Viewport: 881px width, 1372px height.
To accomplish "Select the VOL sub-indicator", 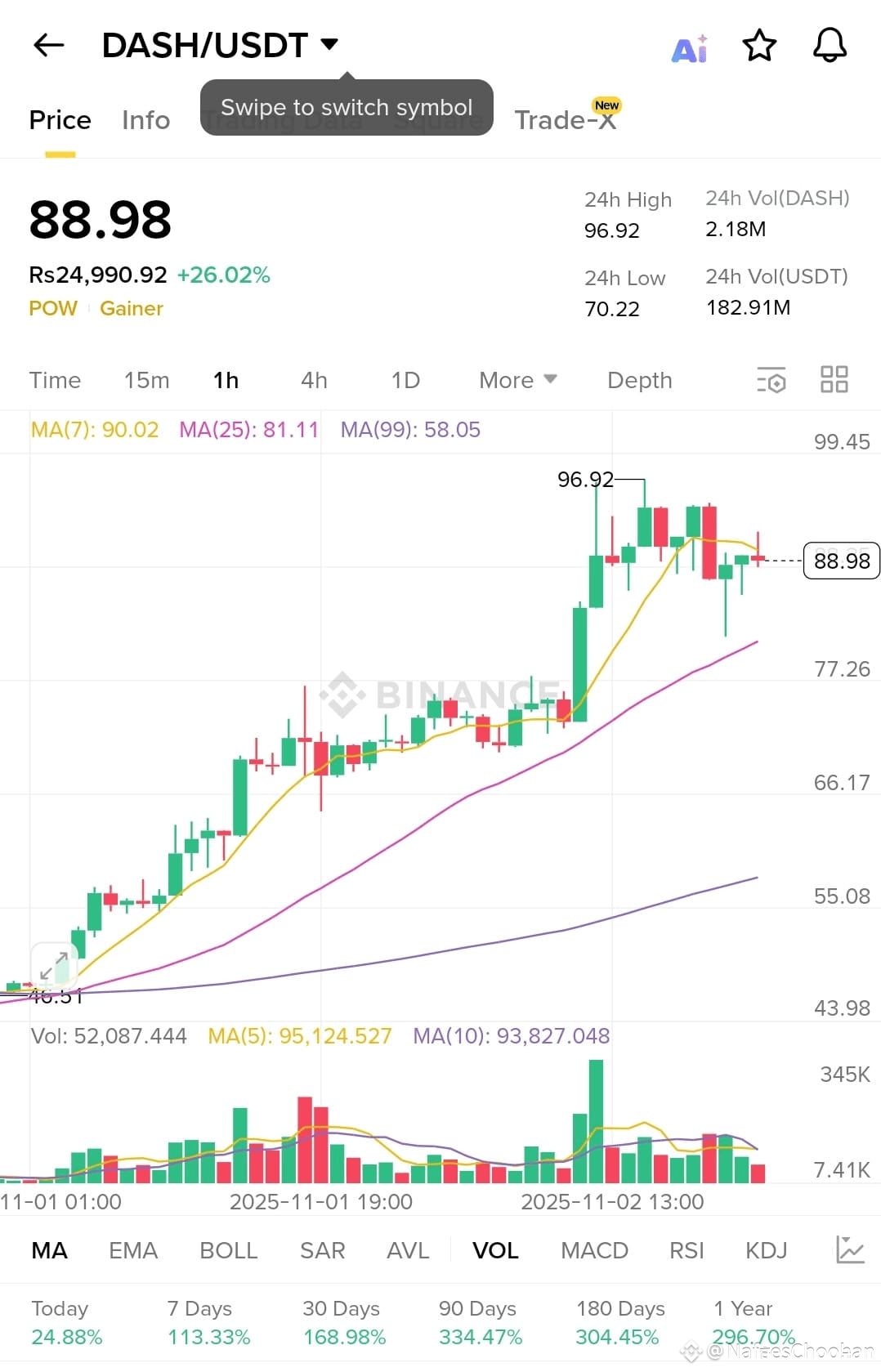I will (495, 1250).
